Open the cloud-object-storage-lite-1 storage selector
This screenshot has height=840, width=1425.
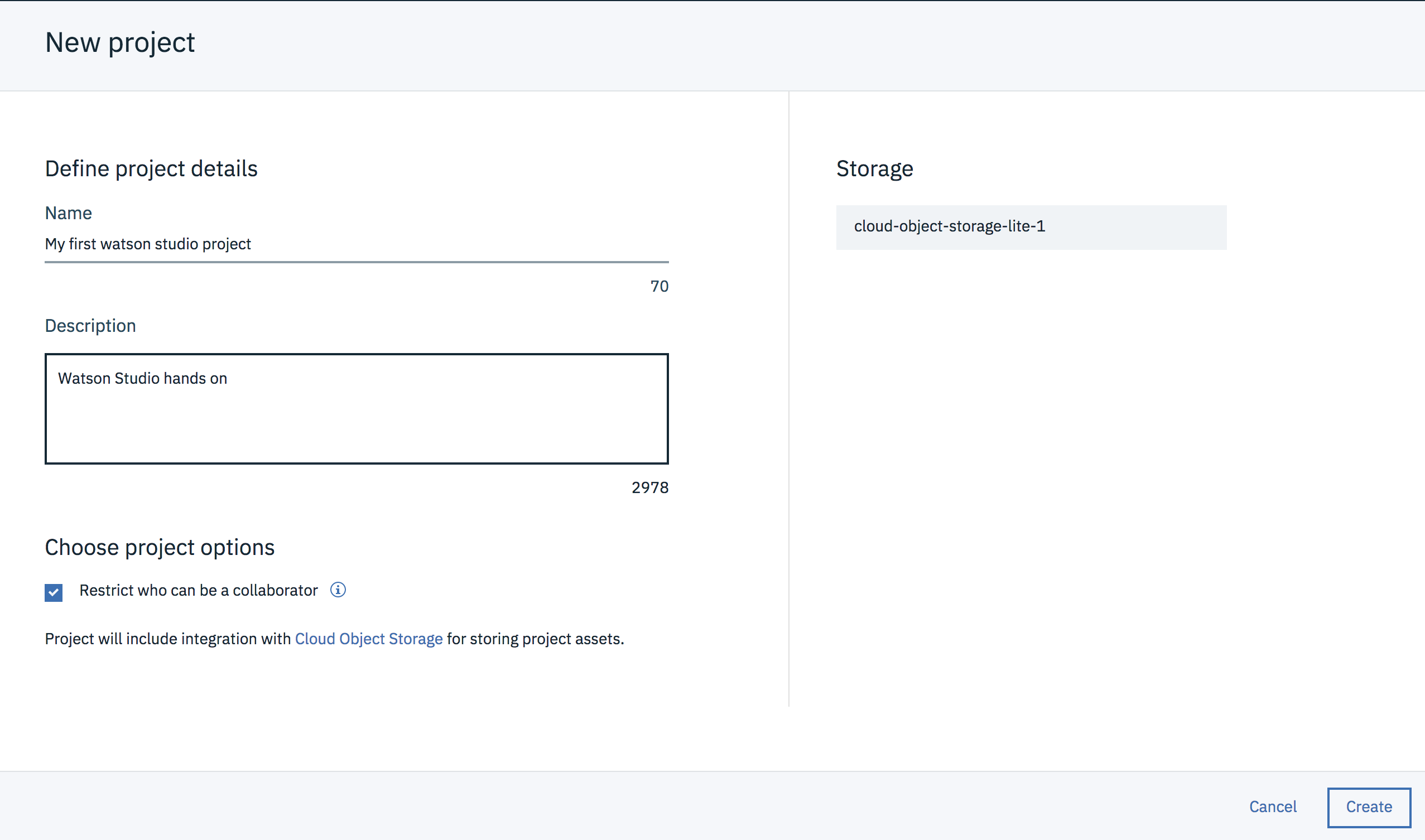click(x=1031, y=227)
